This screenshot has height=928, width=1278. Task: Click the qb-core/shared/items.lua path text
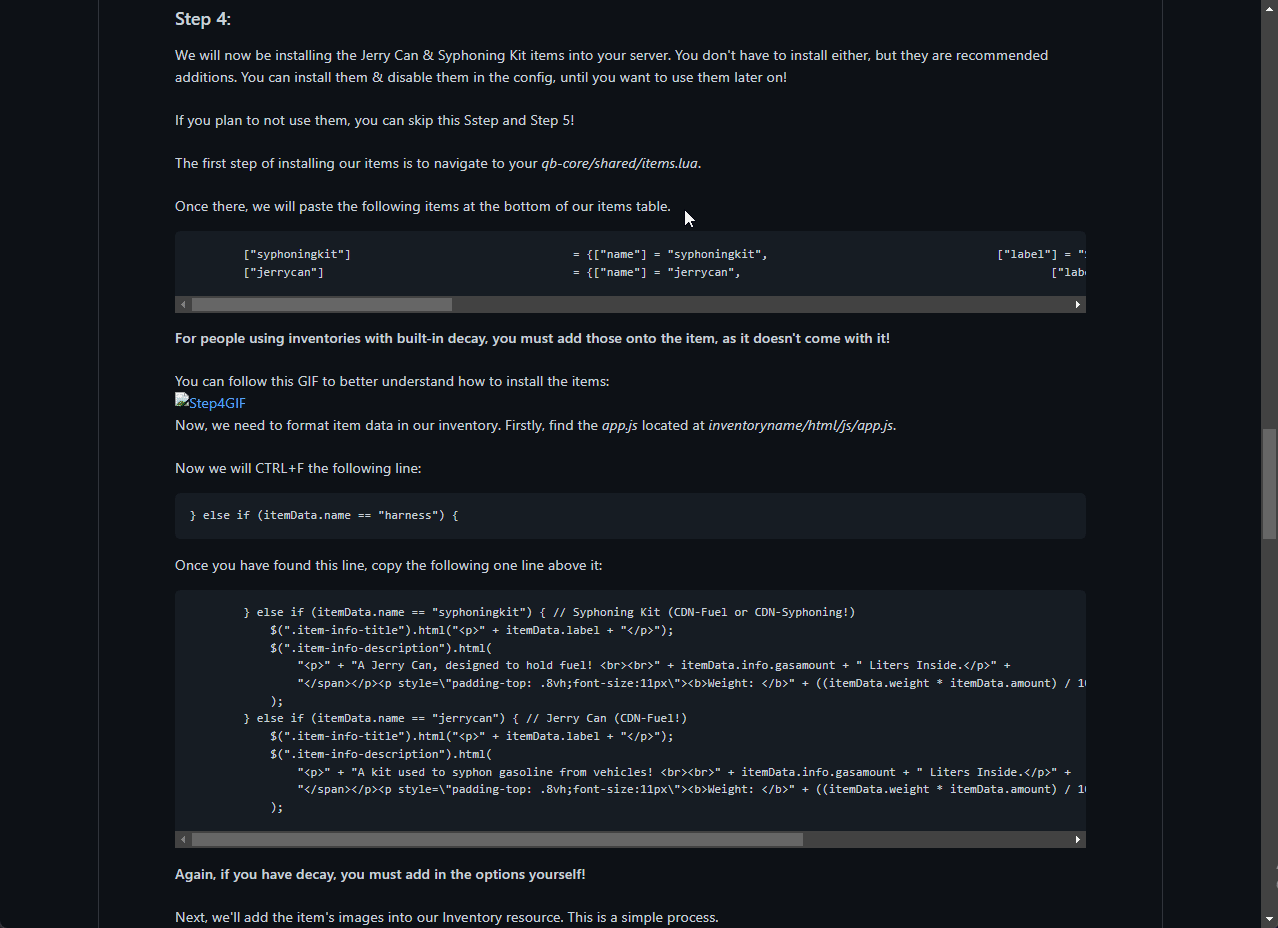(x=619, y=163)
